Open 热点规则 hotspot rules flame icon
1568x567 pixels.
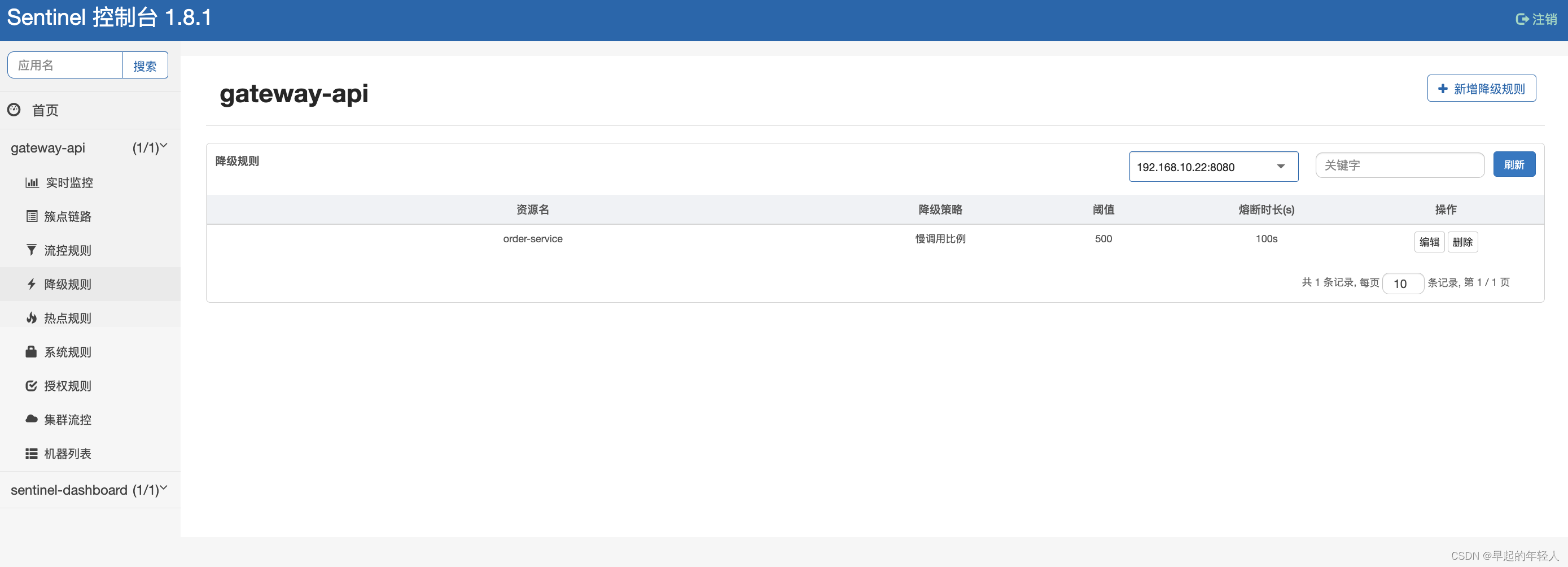tap(31, 317)
